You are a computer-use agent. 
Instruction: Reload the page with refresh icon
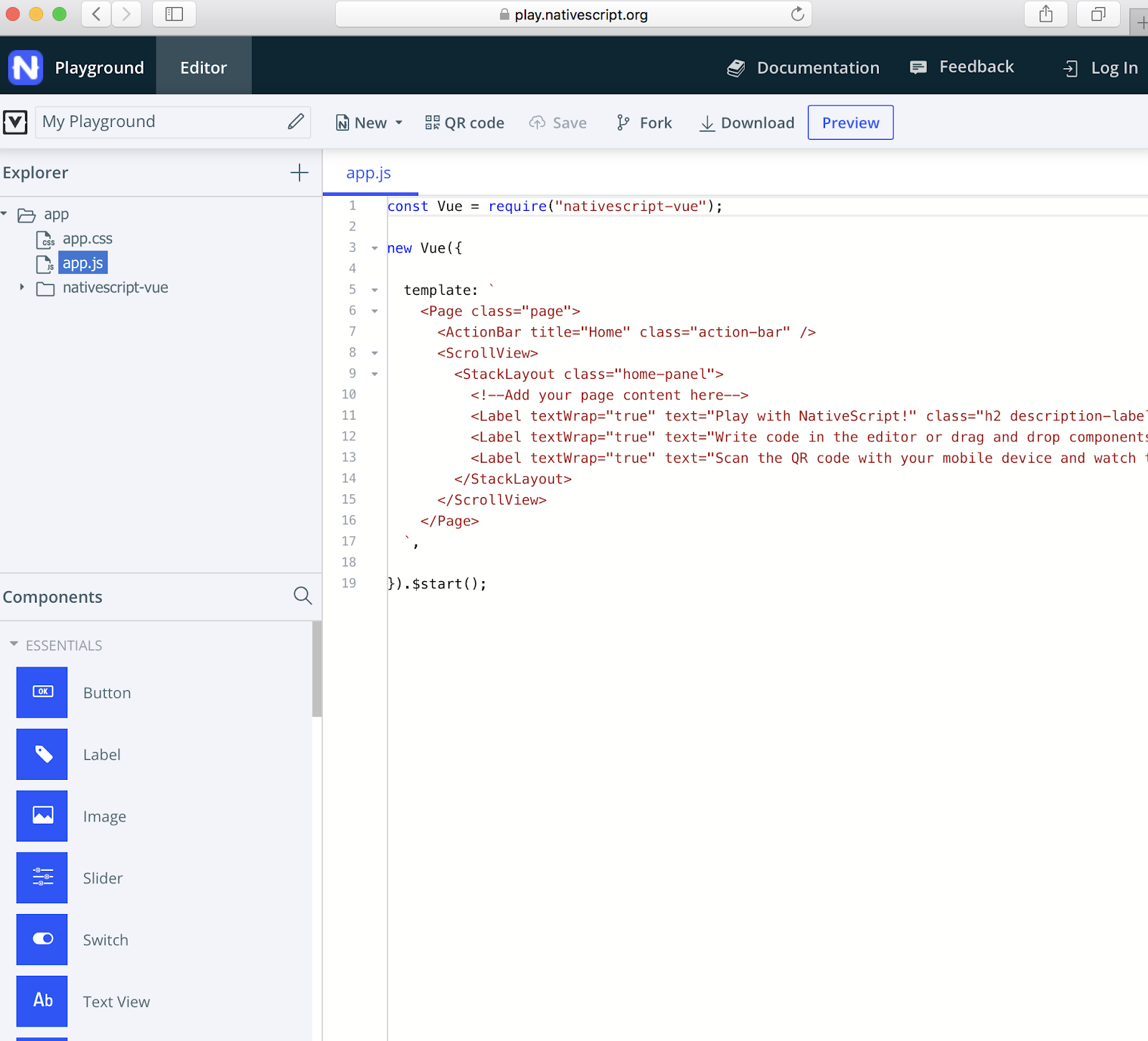click(797, 14)
